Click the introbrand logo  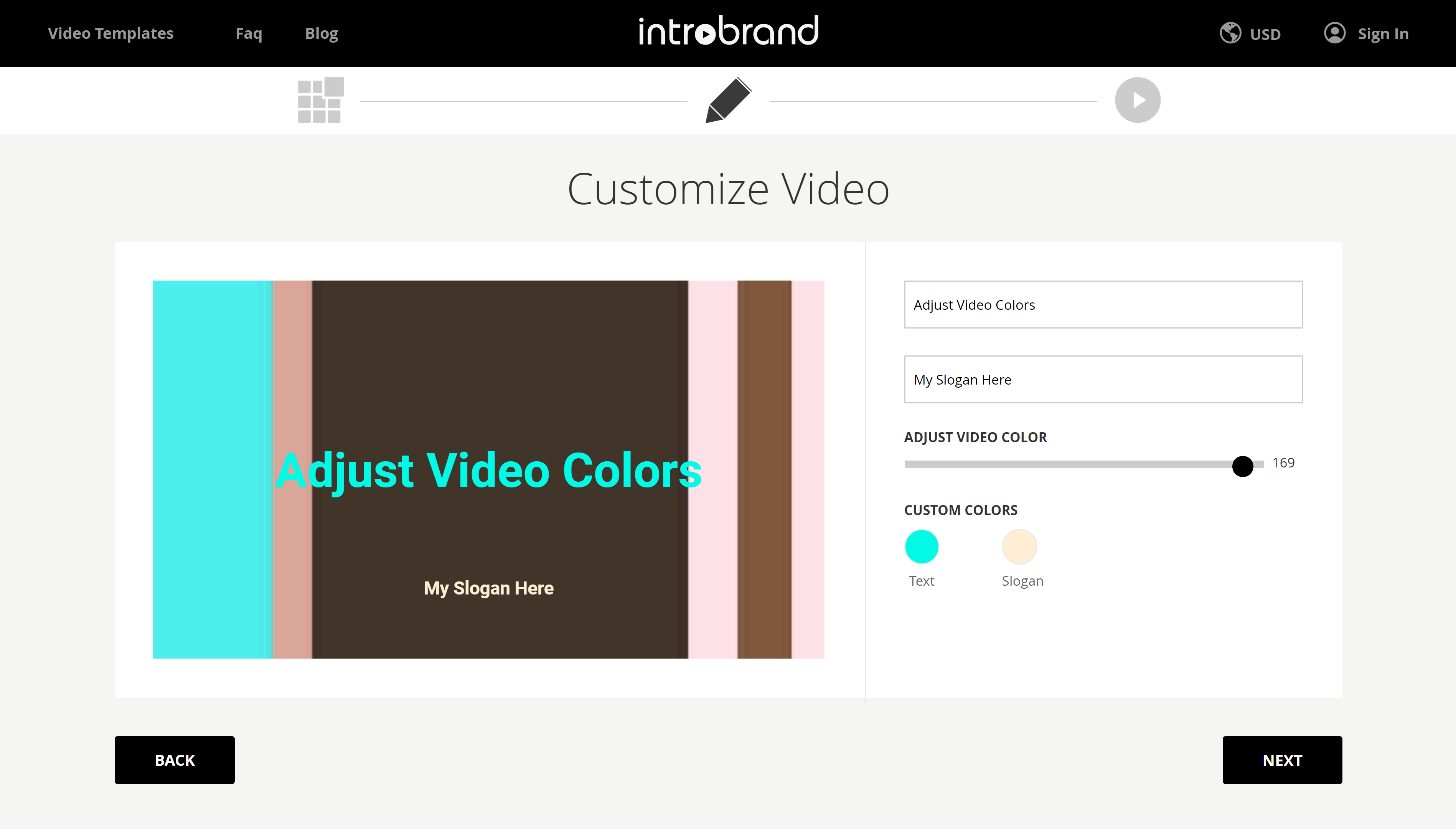point(728,31)
